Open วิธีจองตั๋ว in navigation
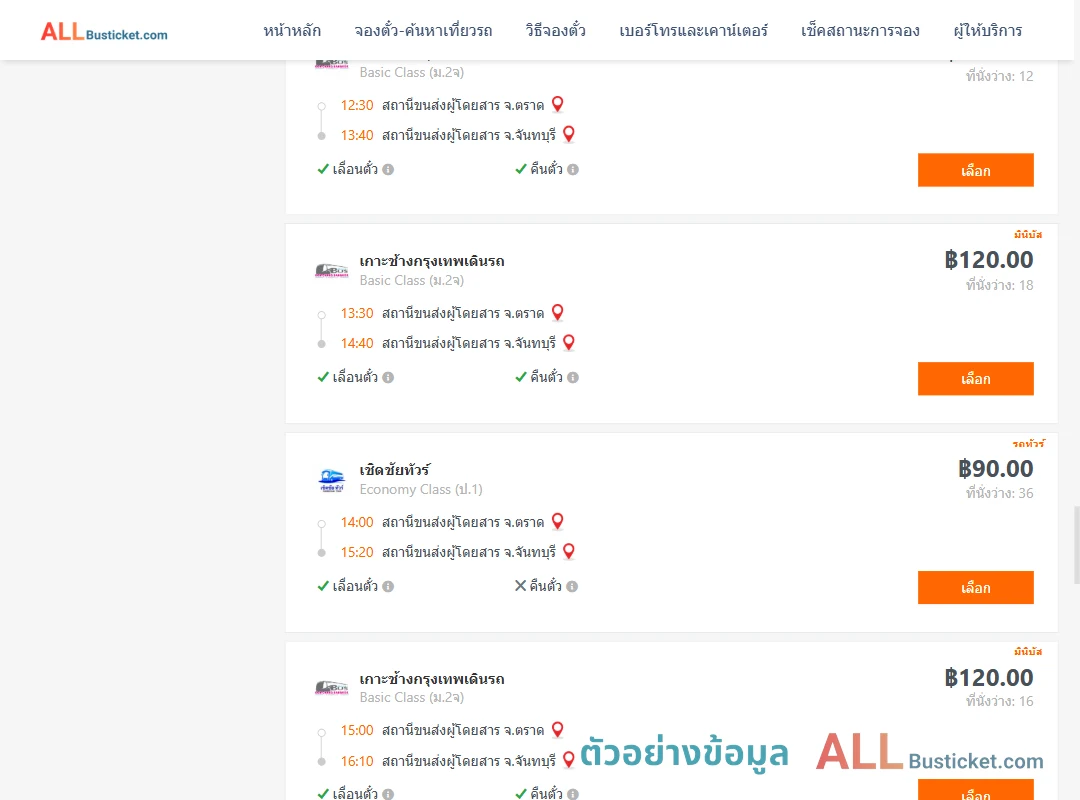The height and width of the screenshot is (800, 1080). click(555, 30)
